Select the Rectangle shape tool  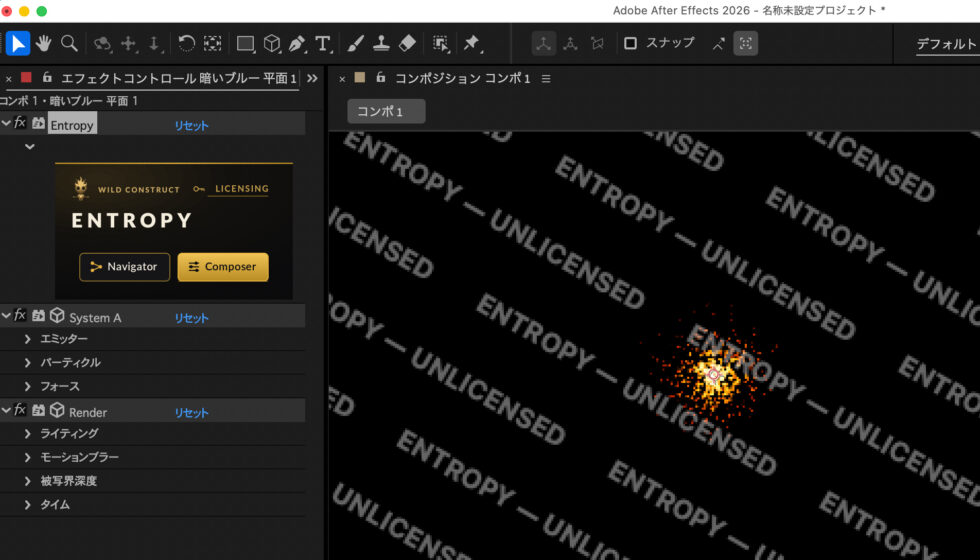pyautogui.click(x=246, y=43)
